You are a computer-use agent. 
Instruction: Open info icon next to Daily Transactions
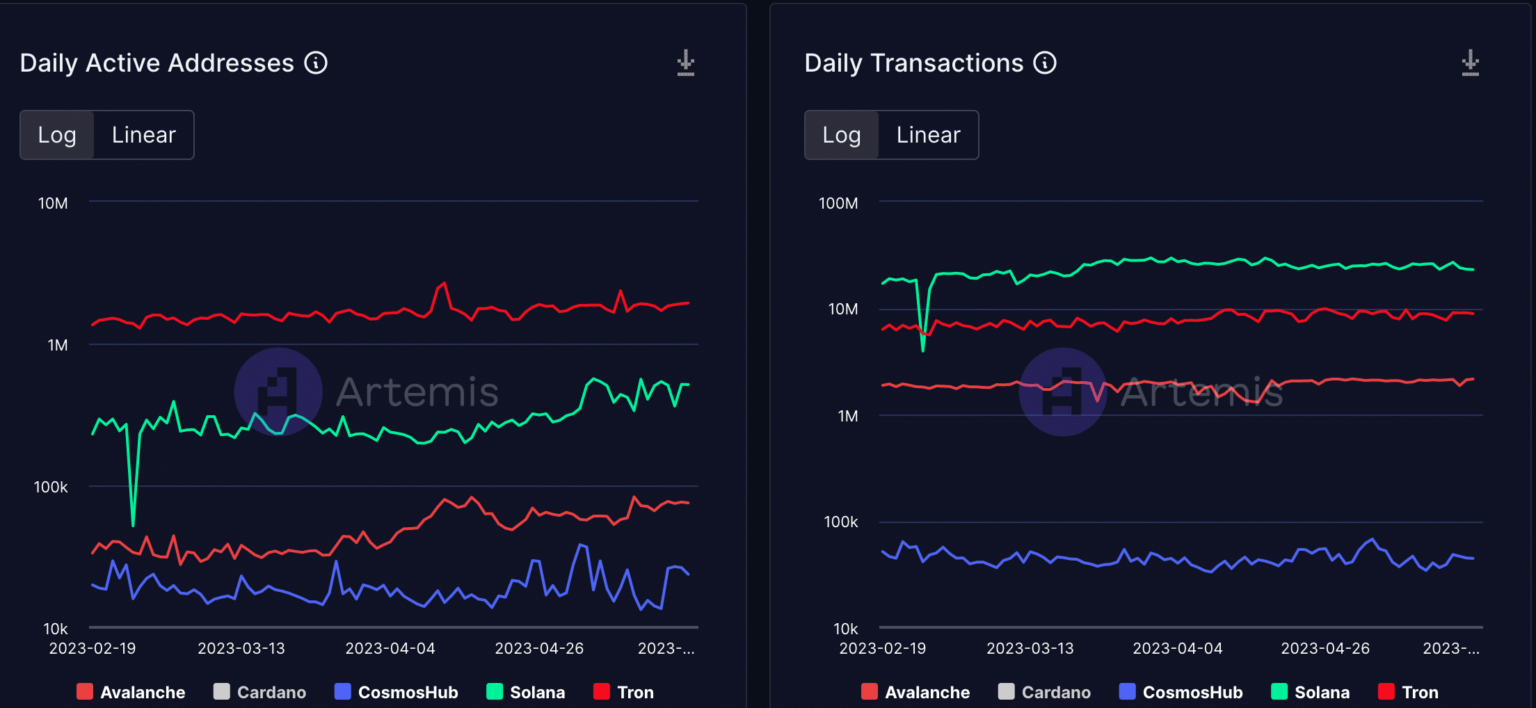click(1045, 63)
